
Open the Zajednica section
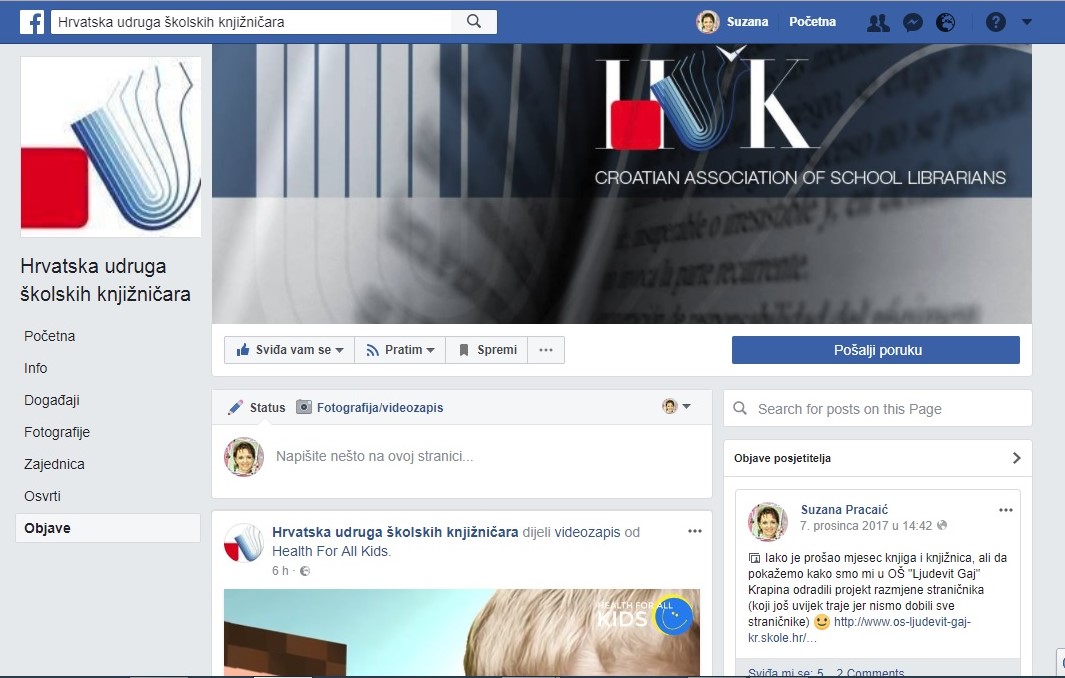(54, 464)
